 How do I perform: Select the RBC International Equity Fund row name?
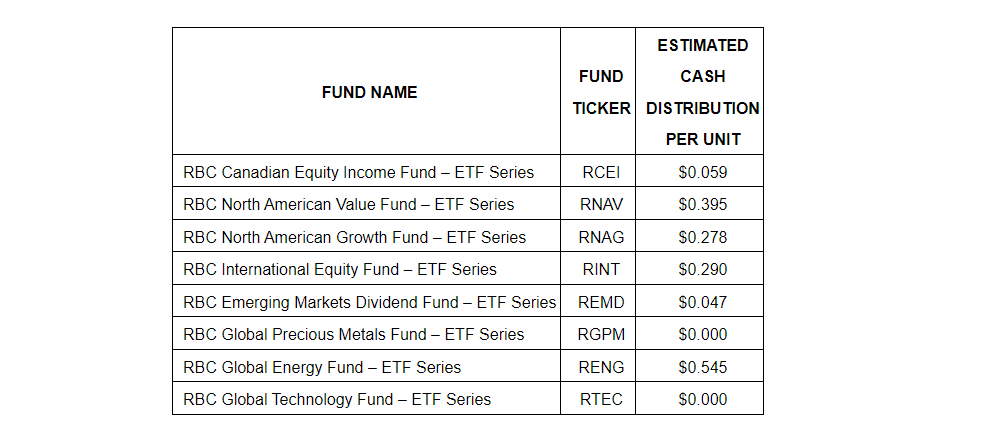[x=340, y=269]
